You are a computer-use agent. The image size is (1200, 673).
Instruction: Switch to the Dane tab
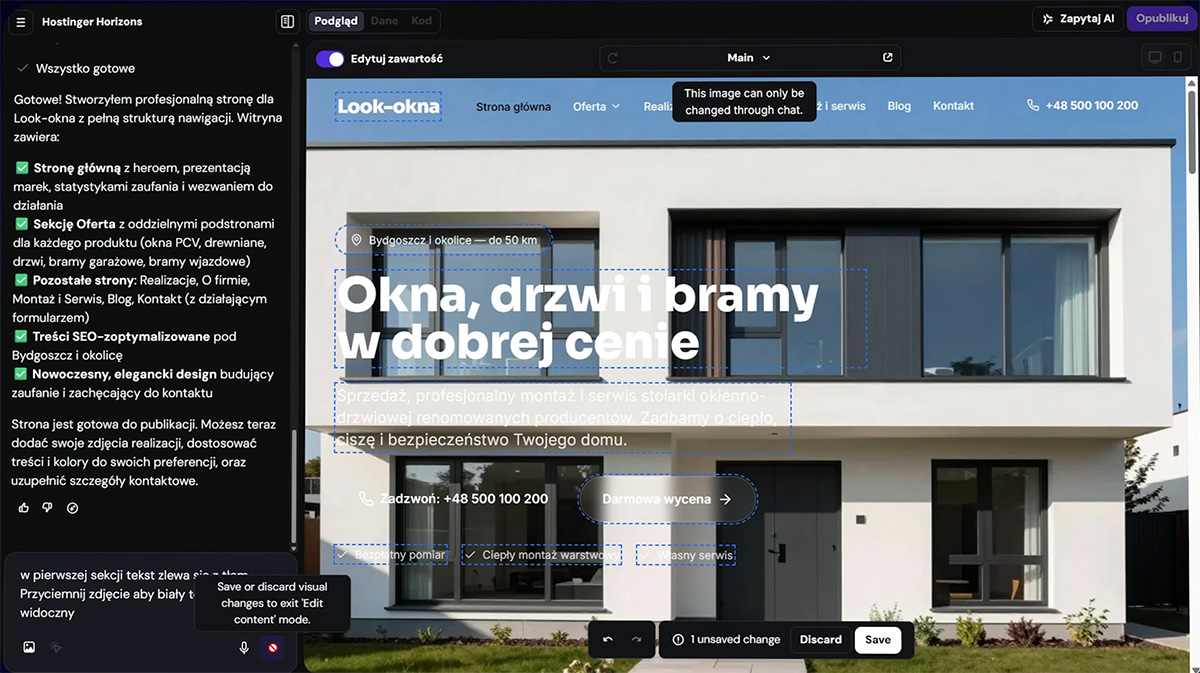(384, 21)
